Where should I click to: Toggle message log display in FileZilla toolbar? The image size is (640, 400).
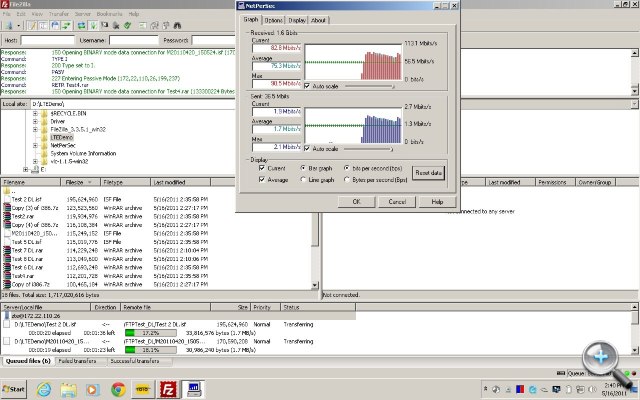[x=32, y=25]
